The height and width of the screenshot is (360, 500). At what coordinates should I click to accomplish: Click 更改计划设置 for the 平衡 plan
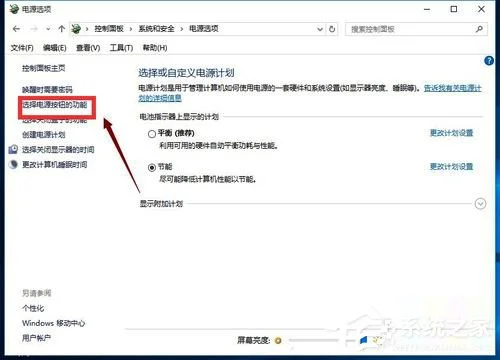451,133
